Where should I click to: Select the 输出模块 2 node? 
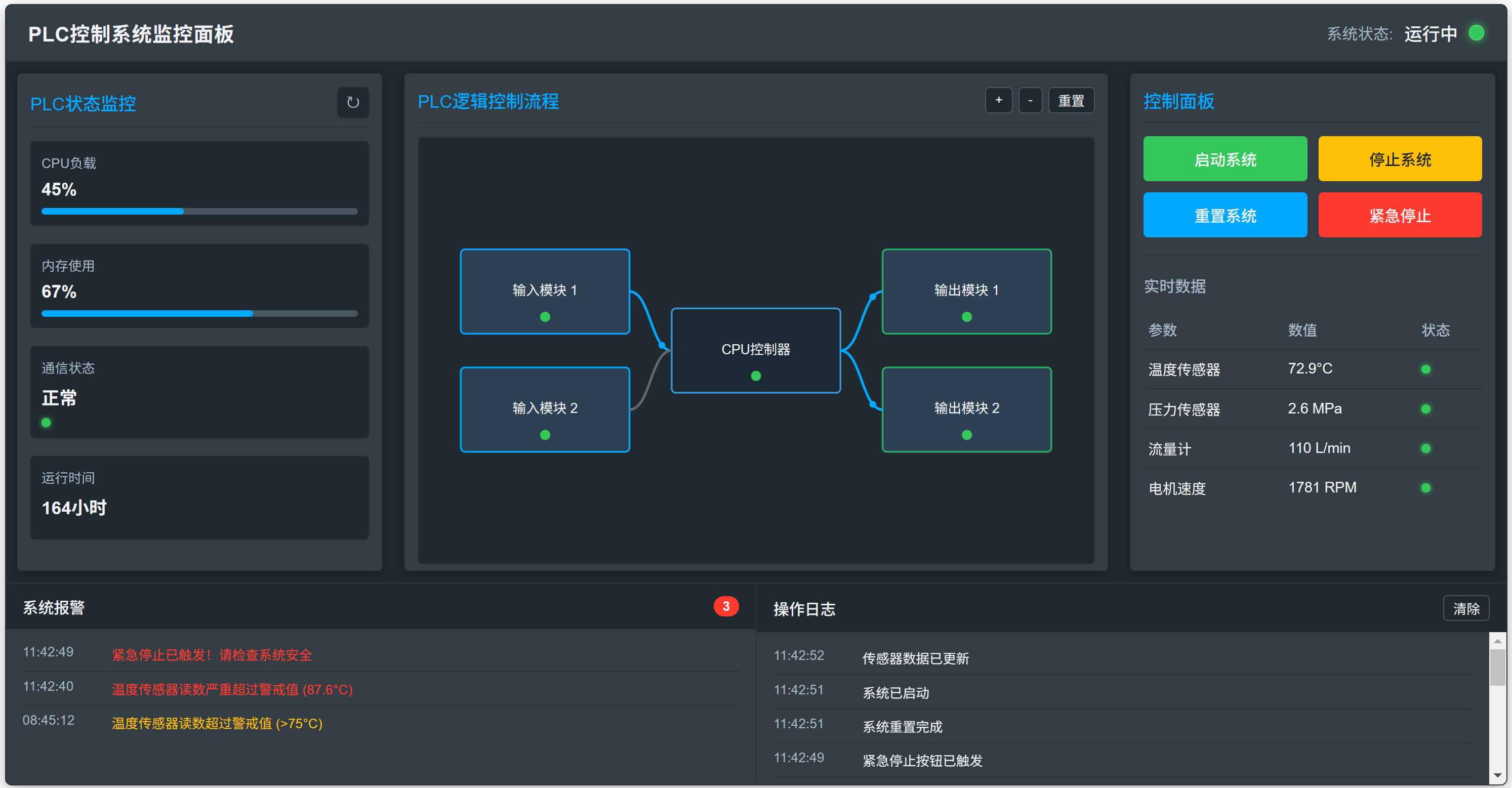coord(966,409)
